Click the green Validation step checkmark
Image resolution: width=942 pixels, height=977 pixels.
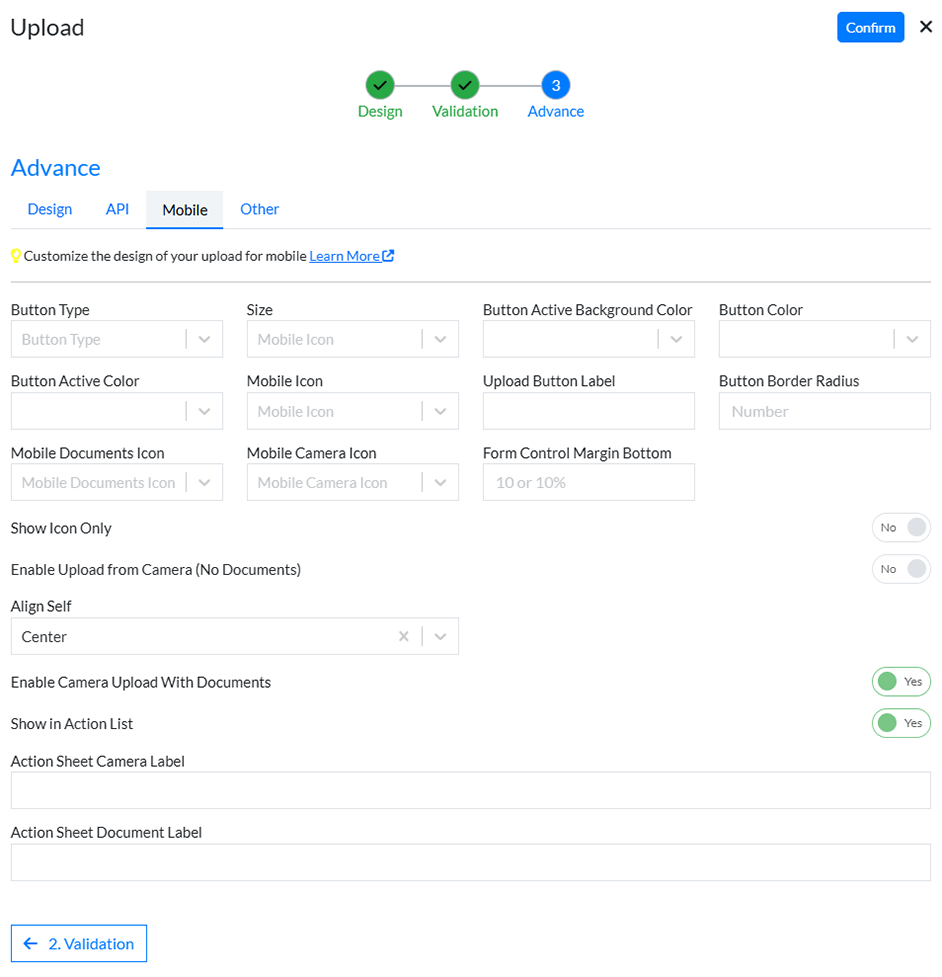pos(464,85)
